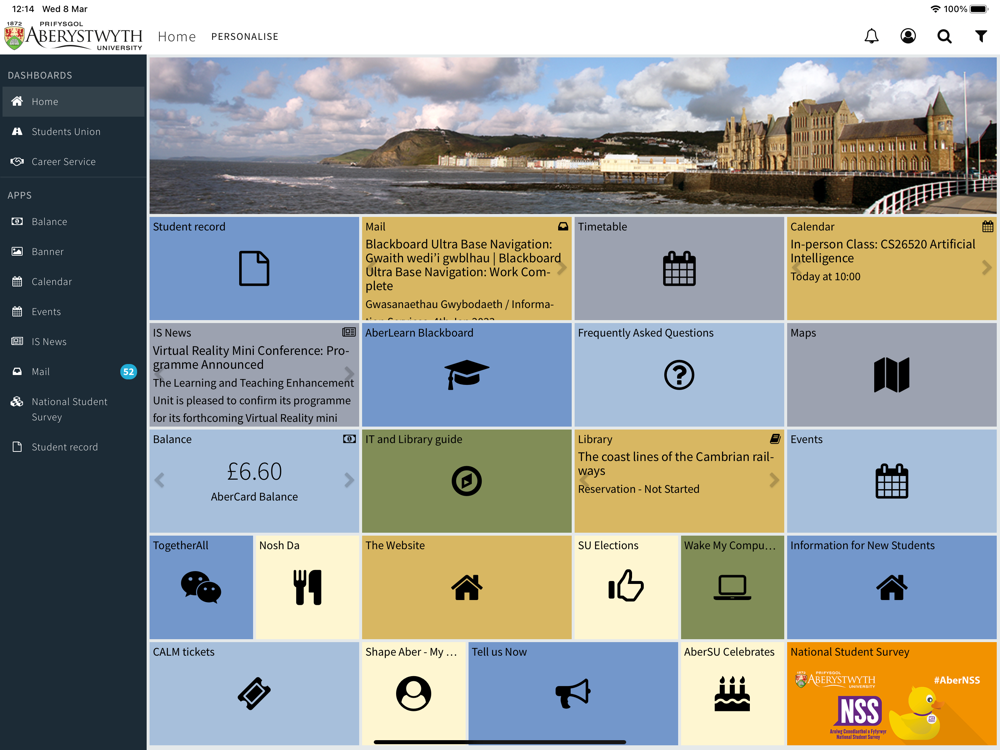The image size is (1000, 750).
Task: Click the £6.60 AberCard balance amount
Action: coord(254,471)
